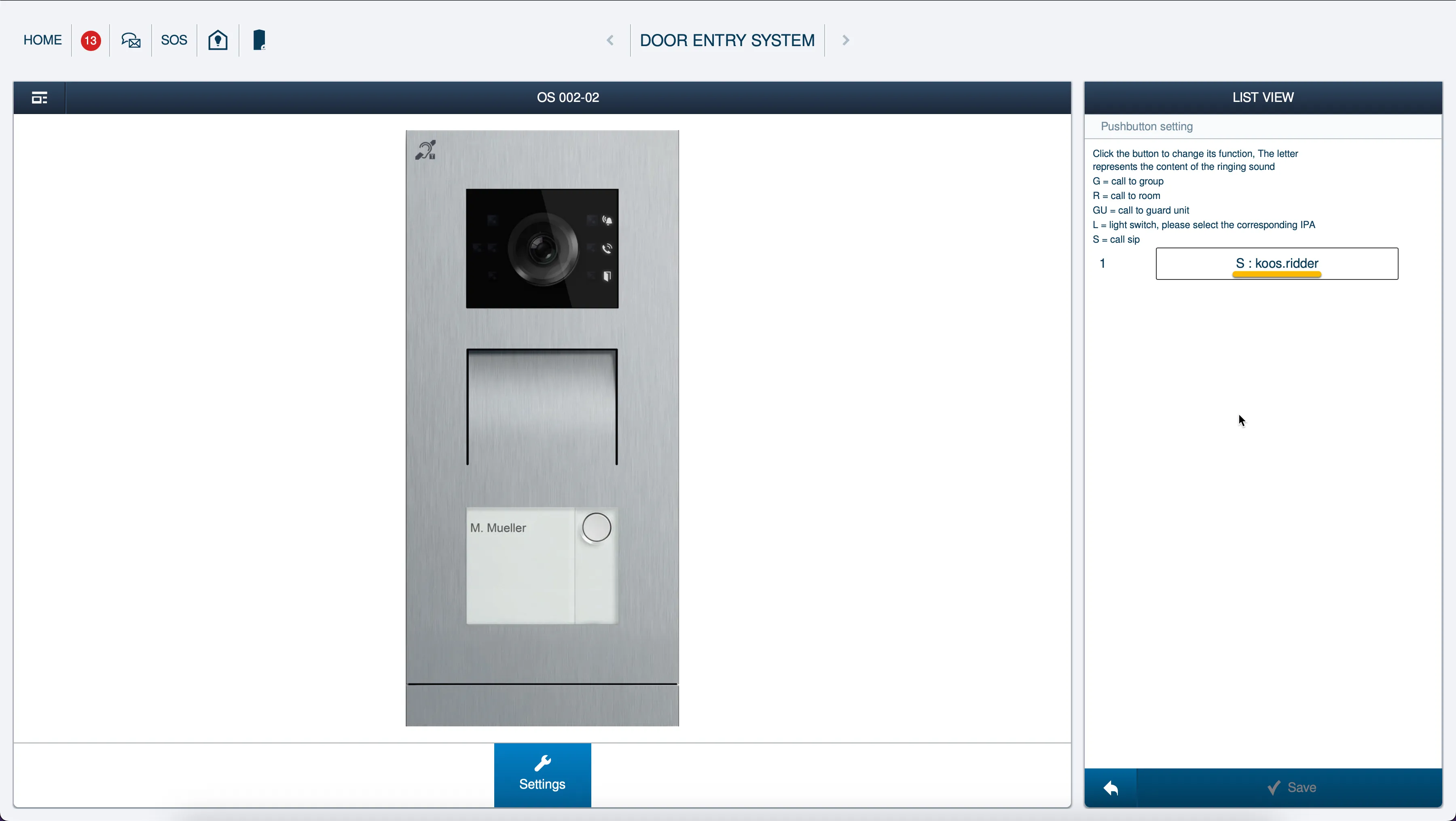Click the 'G = call to group' text
This screenshot has width=1456, height=821.
(1128, 181)
